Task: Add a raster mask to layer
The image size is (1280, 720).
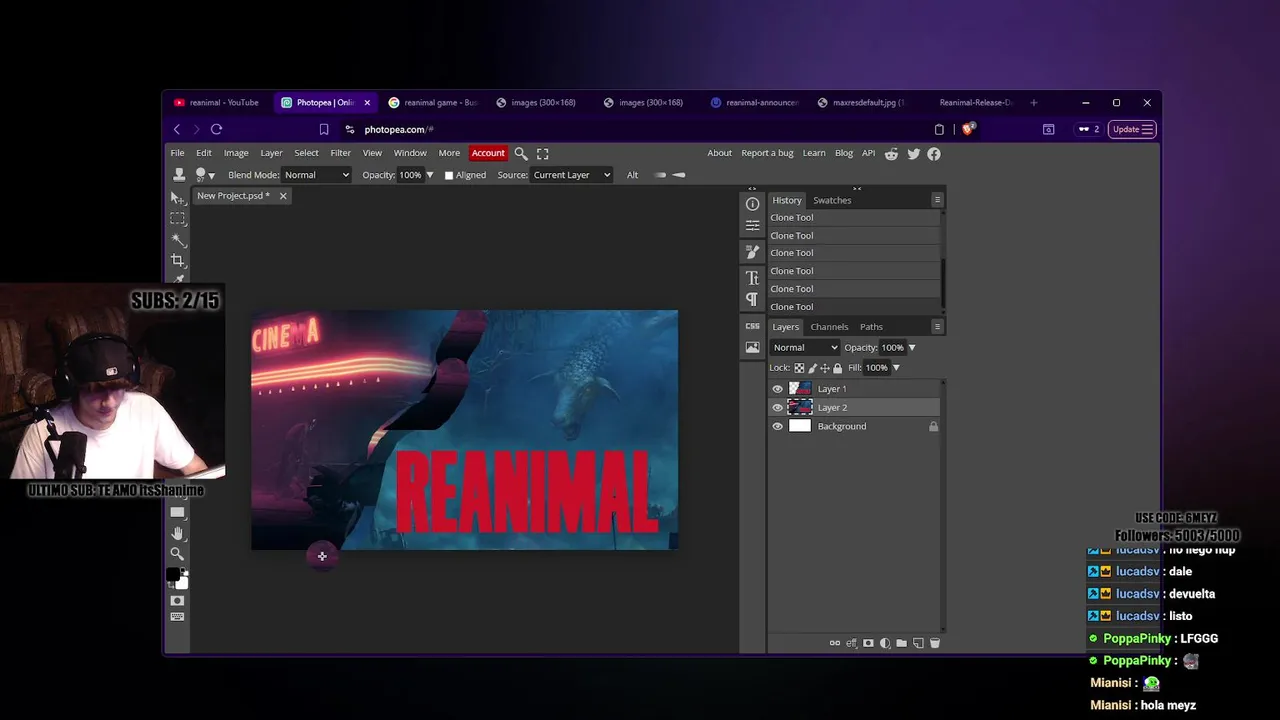Action: 868,643
